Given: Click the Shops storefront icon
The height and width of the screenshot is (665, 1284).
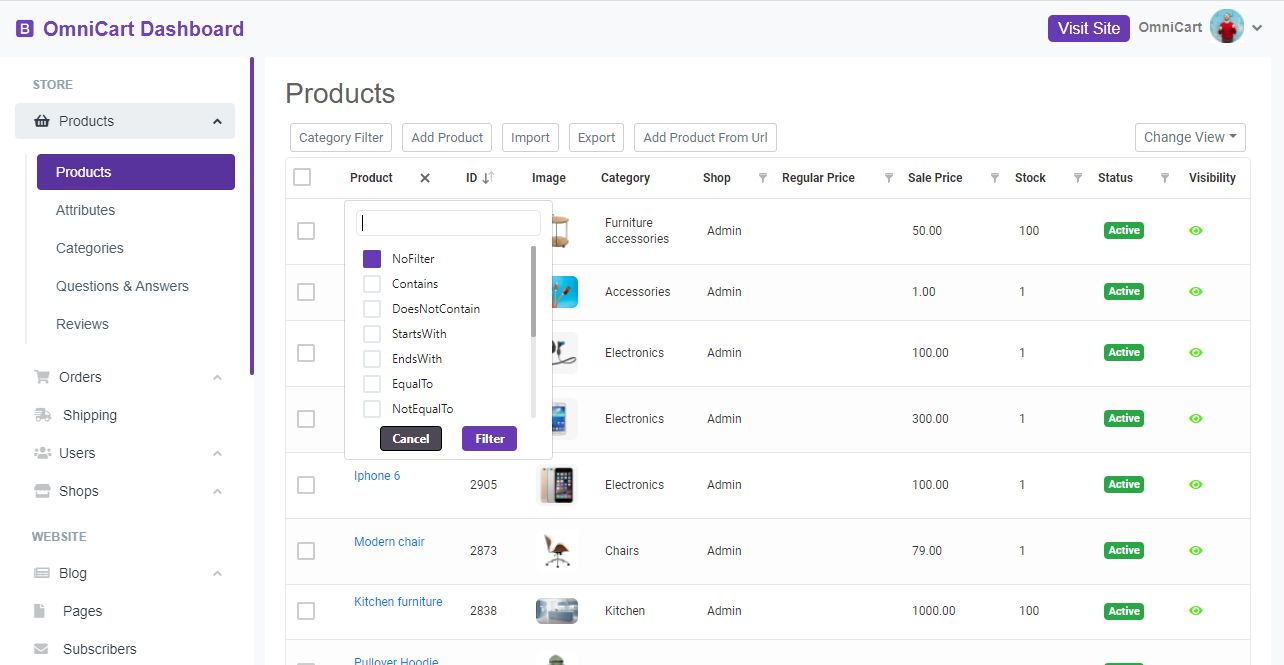Looking at the screenshot, I should click(x=42, y=491).
